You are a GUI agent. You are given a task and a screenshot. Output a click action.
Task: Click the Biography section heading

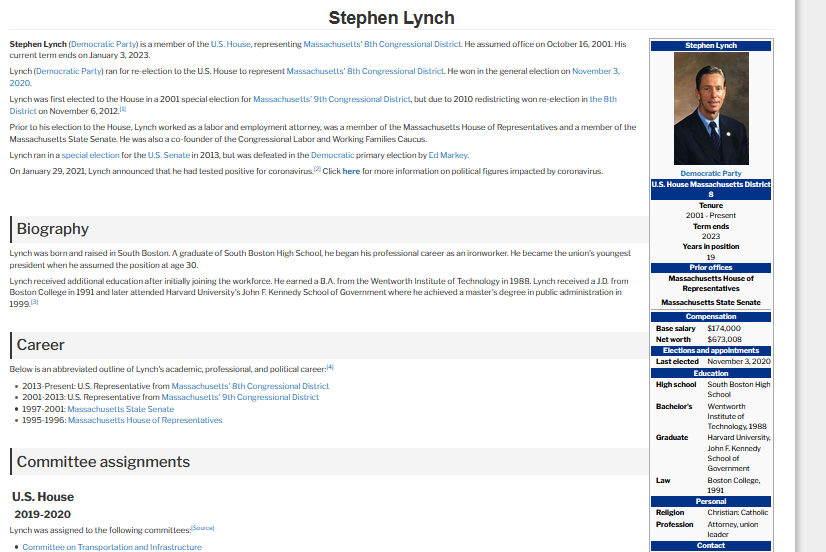pos(53,229)
